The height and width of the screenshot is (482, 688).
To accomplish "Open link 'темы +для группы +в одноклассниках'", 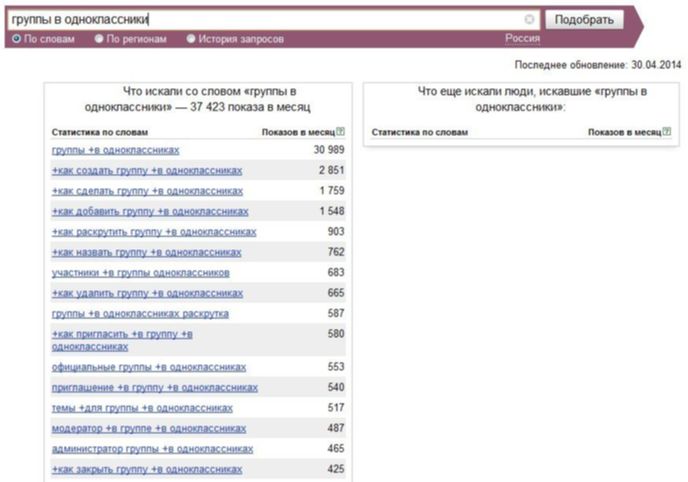I will (142, 408).
